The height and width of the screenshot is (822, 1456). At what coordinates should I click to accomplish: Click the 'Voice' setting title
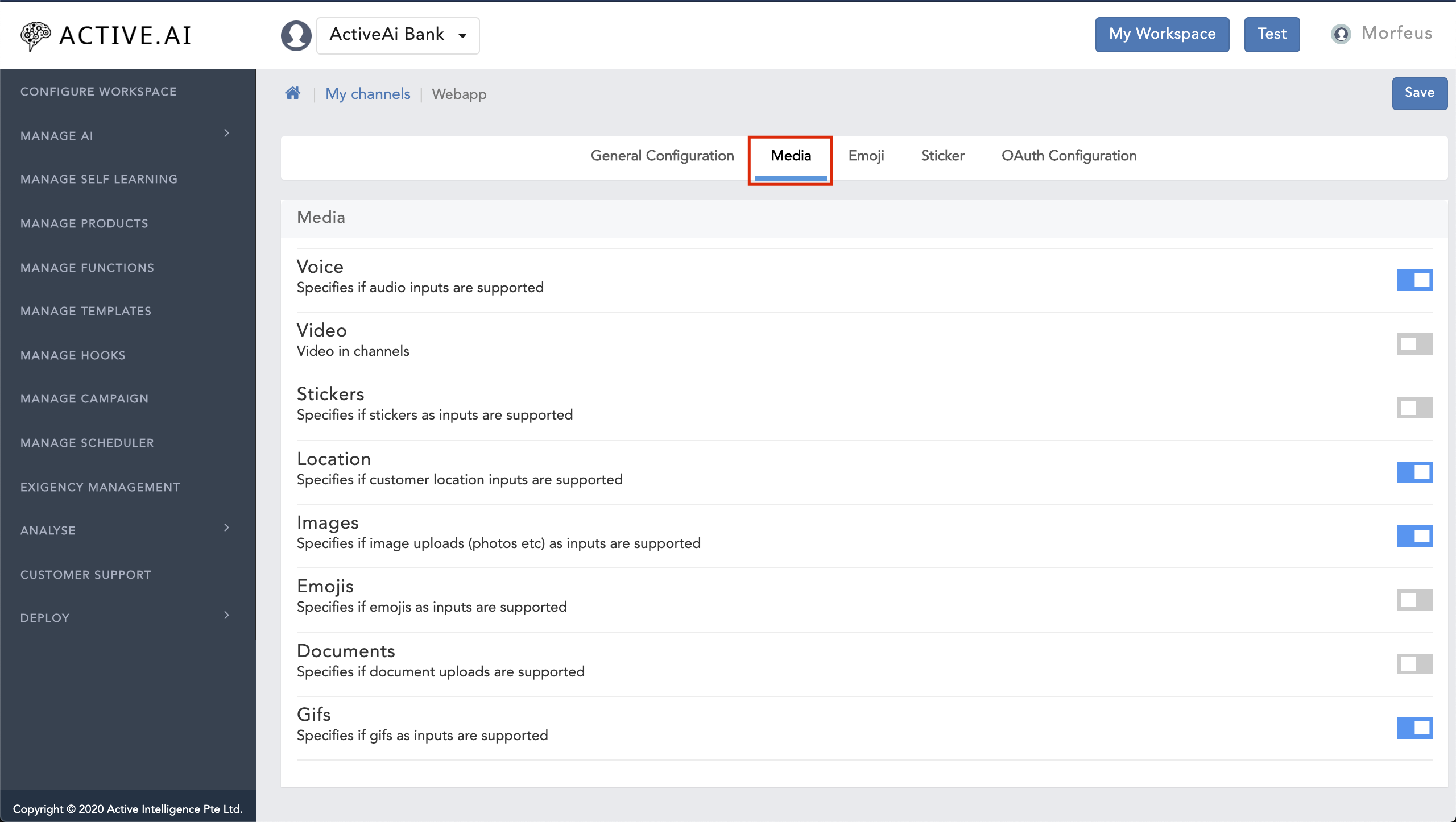pyautogui.click(x=320, y=267)
